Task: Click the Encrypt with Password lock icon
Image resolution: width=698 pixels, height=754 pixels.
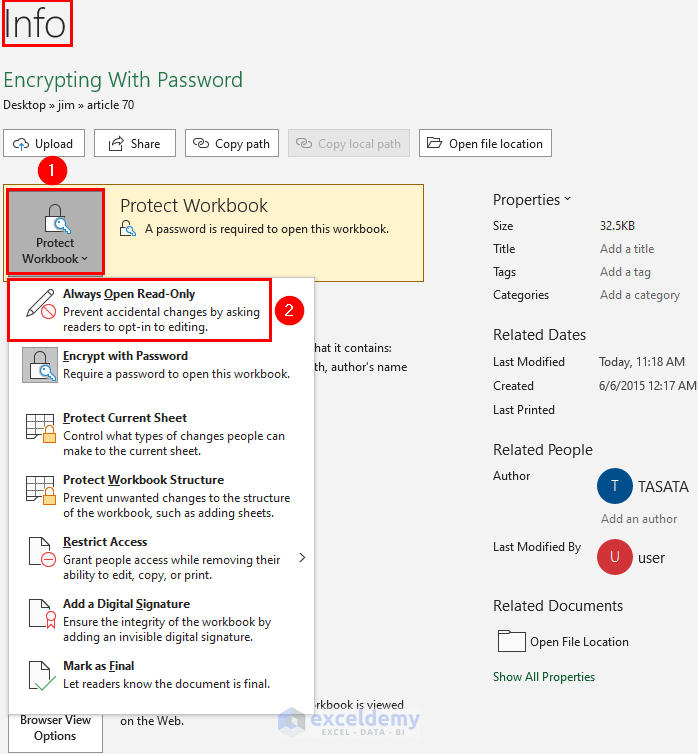Action: click(x=40, y=365)
